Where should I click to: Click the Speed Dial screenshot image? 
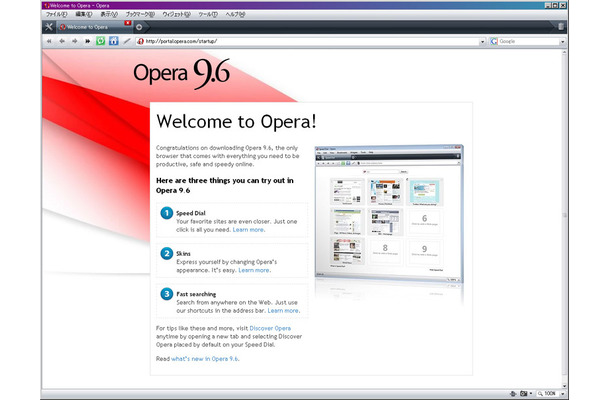(389, 213)
